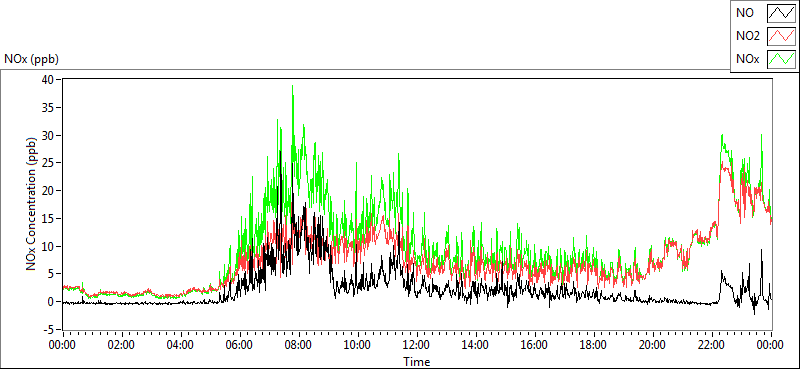The height and width of the screenshot is (369, 800).
Task: Click the 20:00 time axis marker
Action: 653,345
